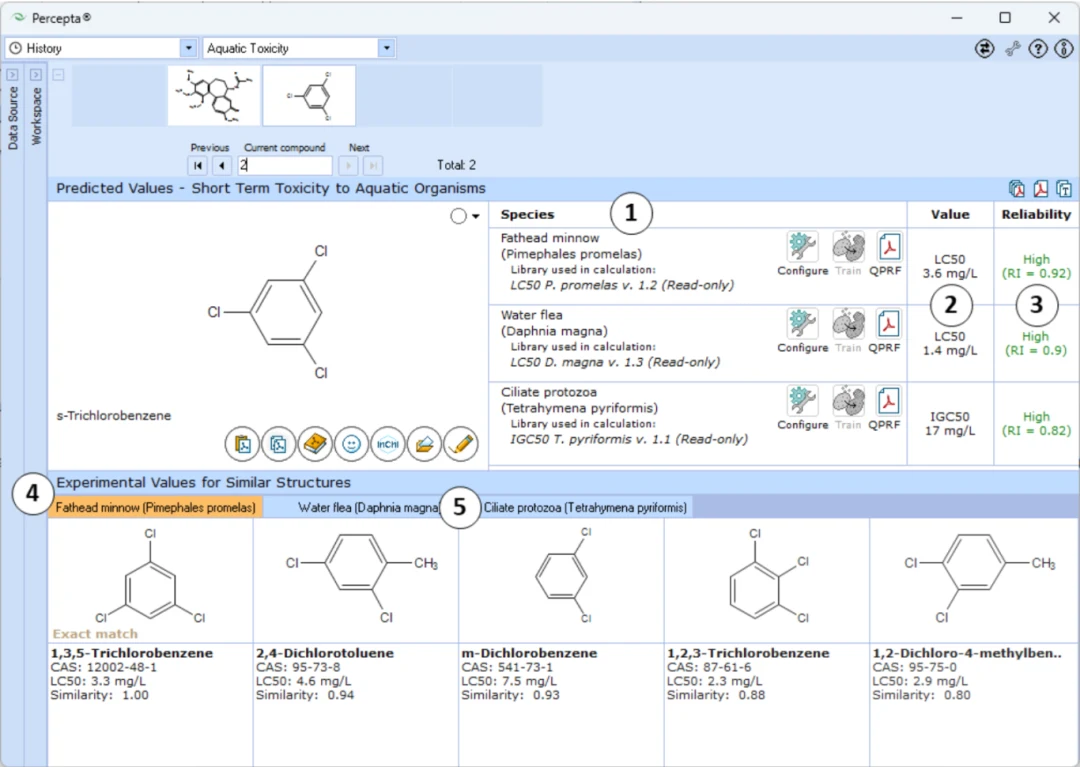Click the PDF export icon in Predicted Values header
1080x767 pixels.
1040,188
